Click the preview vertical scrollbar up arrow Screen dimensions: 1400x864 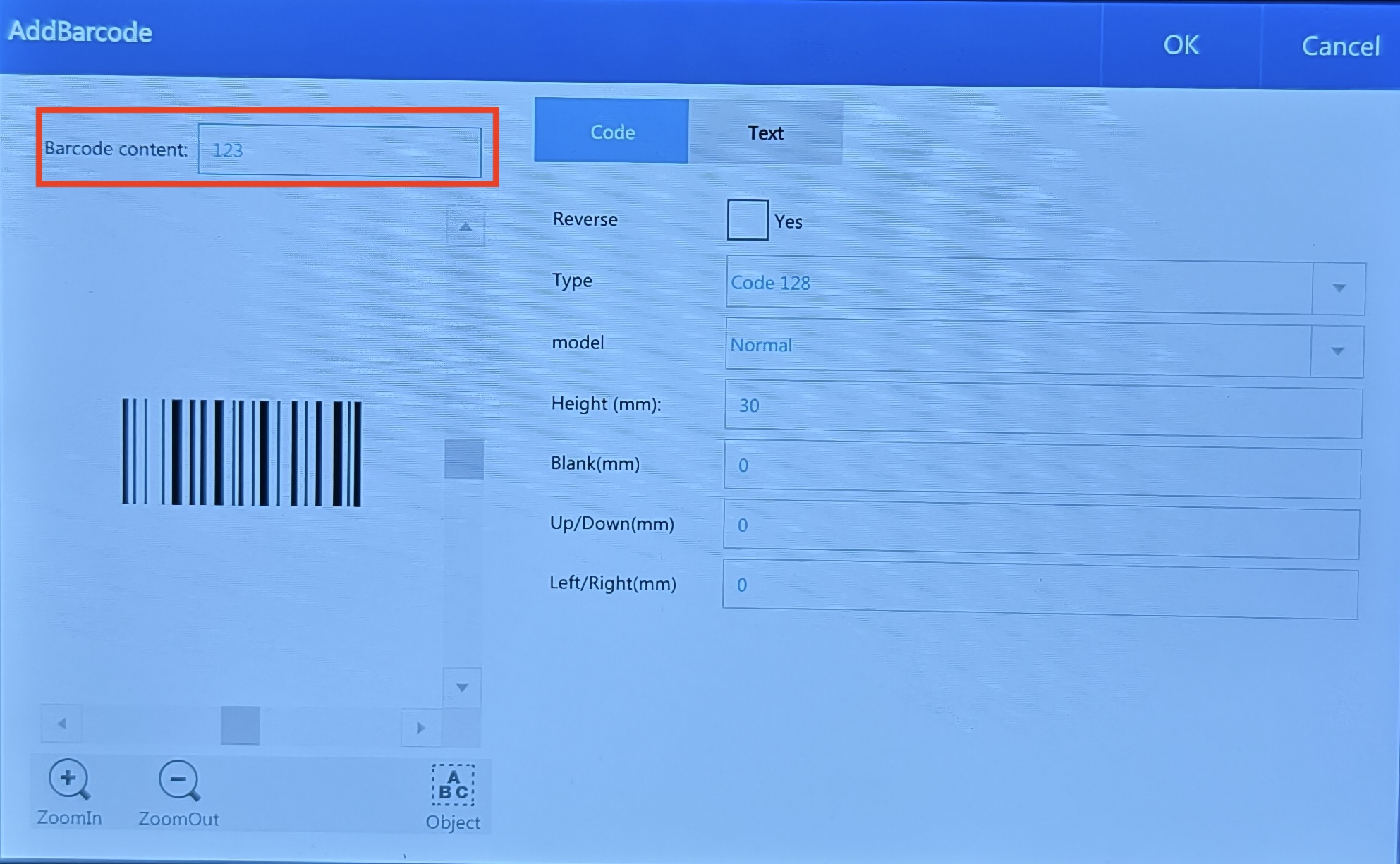point(465,226)
